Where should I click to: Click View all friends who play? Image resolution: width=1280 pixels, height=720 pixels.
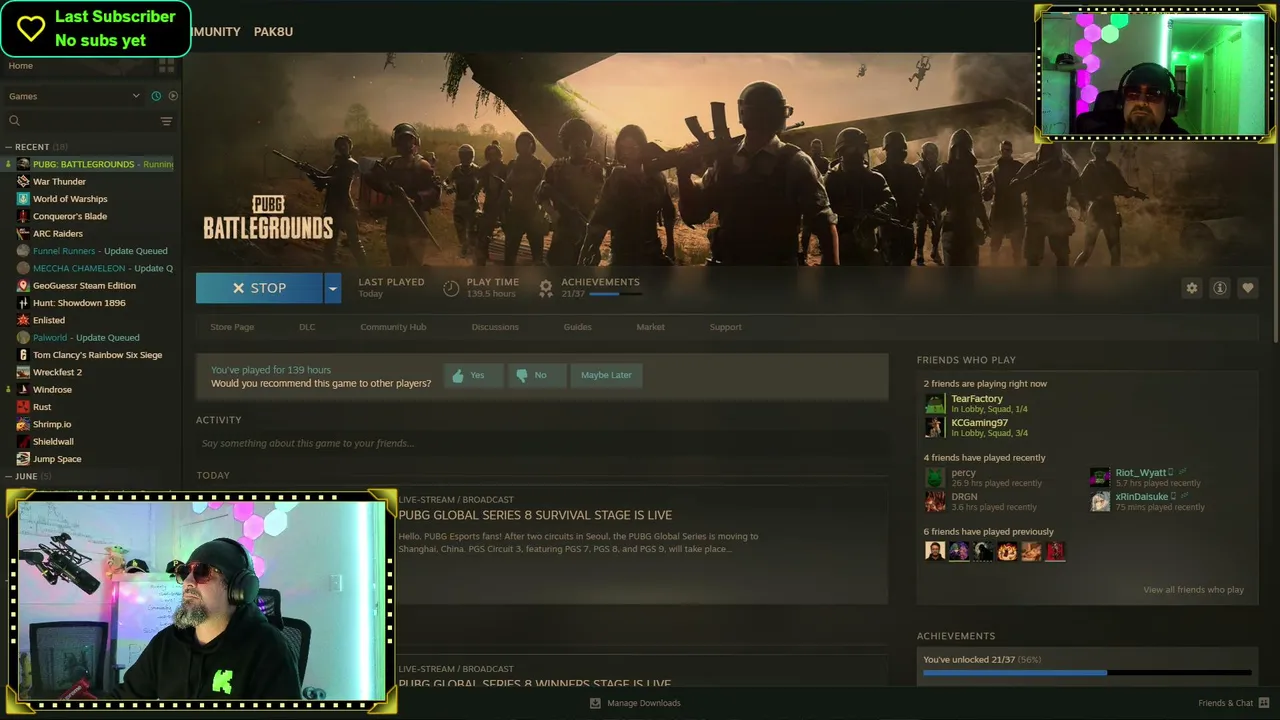tap(1193, 590)
